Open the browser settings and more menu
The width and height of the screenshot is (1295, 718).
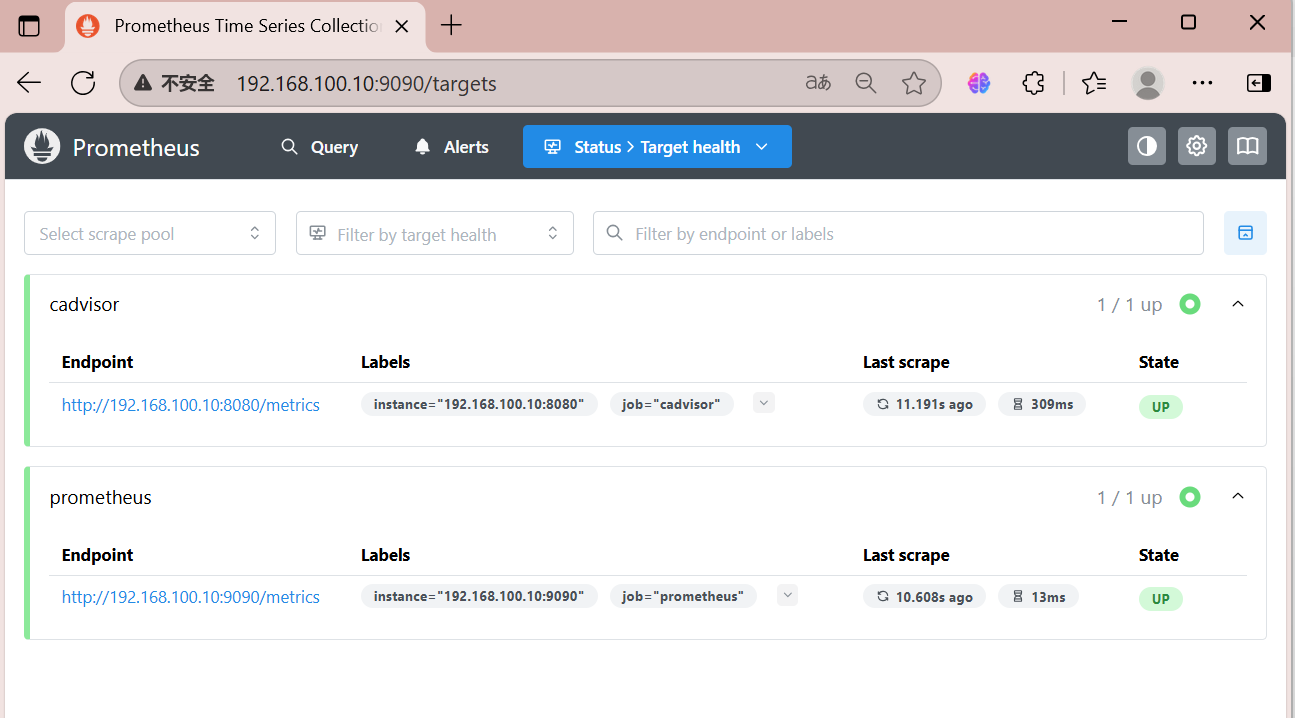click(x=1202, y=83)
